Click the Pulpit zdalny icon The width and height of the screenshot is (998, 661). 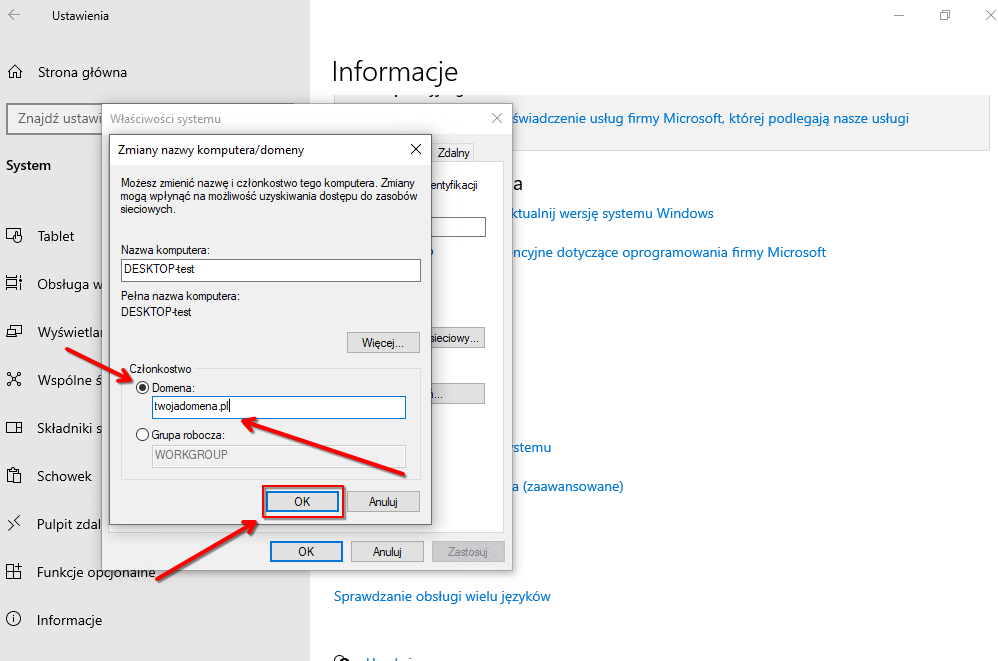15,524
